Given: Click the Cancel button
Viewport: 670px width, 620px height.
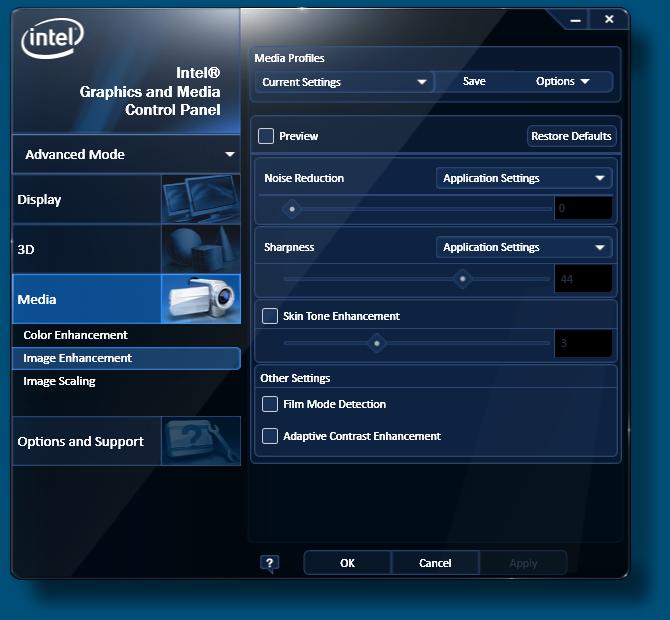Looking at the screenshot, I should pyautogui.click(x=435, y=563).
